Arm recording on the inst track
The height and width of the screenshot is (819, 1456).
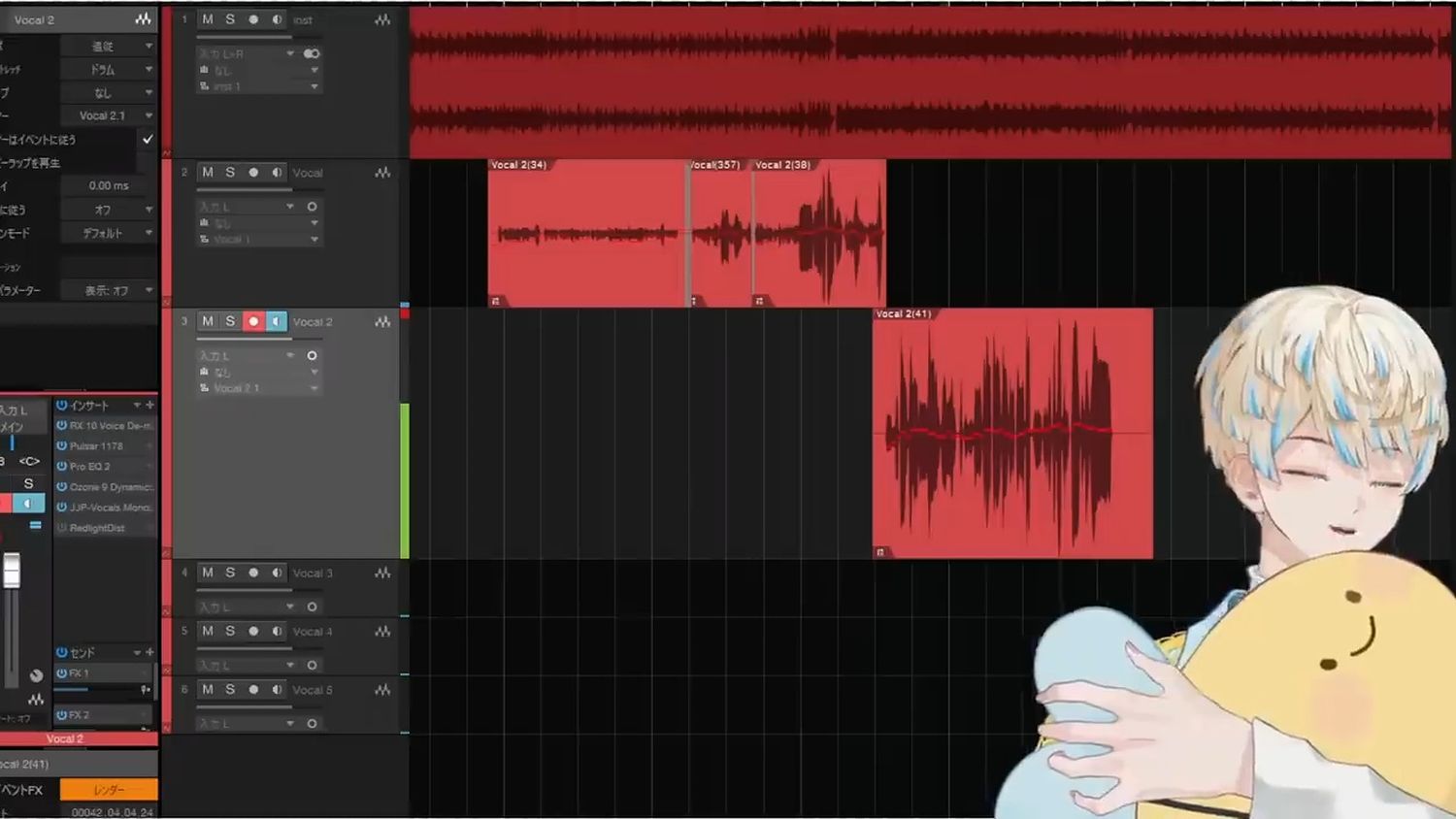[x=253, y=19]
